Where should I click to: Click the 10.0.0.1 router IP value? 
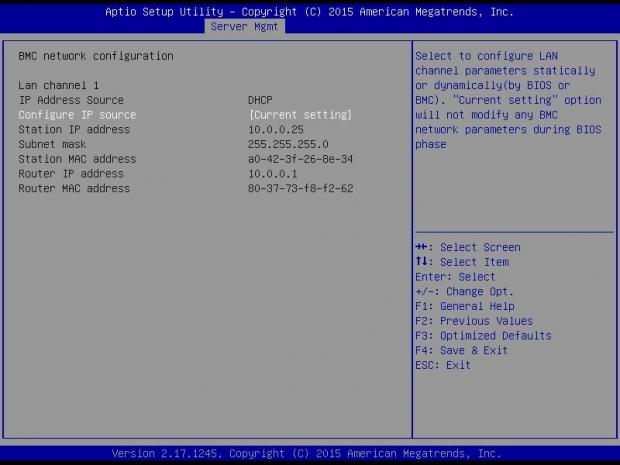(272, 174)
